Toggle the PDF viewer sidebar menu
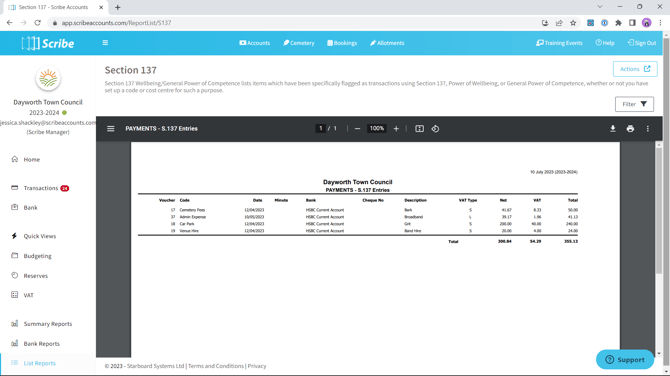670x376 pixels. 111,129
